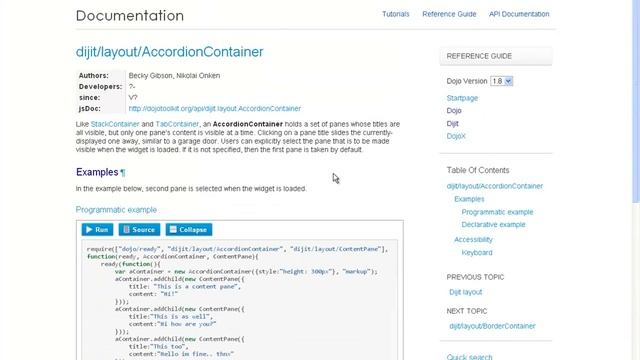Click the page vertical scrollbar thumb
640x360 pixels.
[636, 101]
